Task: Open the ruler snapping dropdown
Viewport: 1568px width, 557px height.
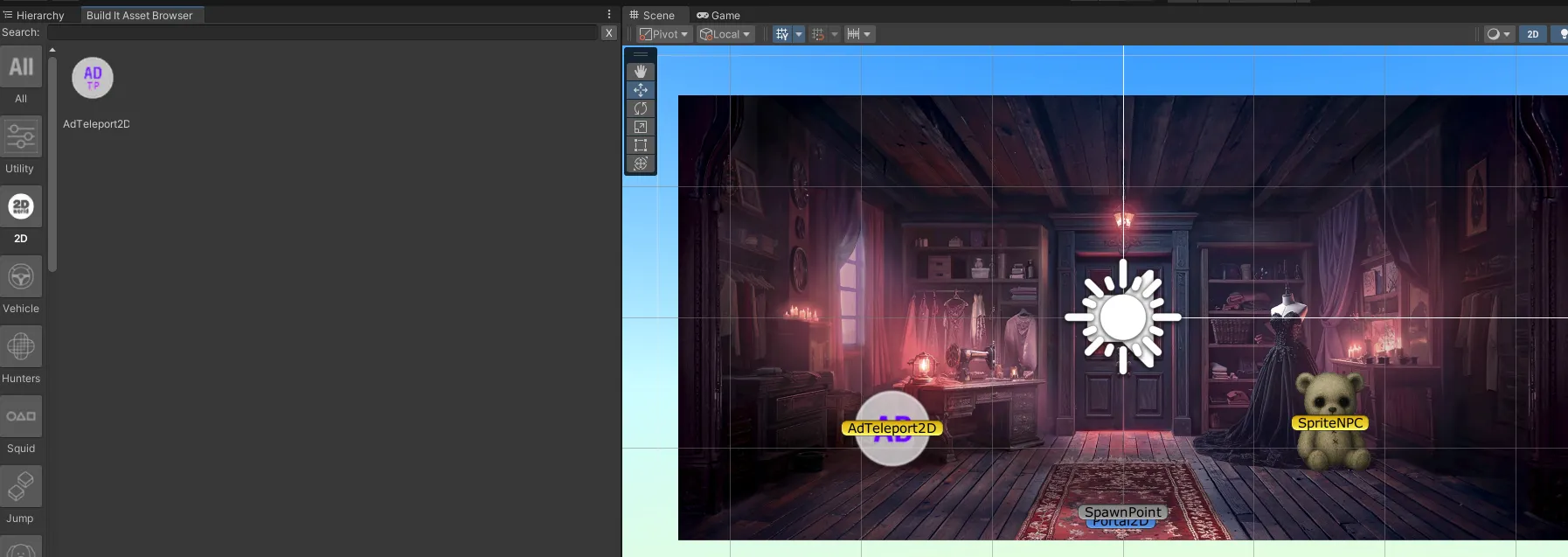Action: coord(859,34)
